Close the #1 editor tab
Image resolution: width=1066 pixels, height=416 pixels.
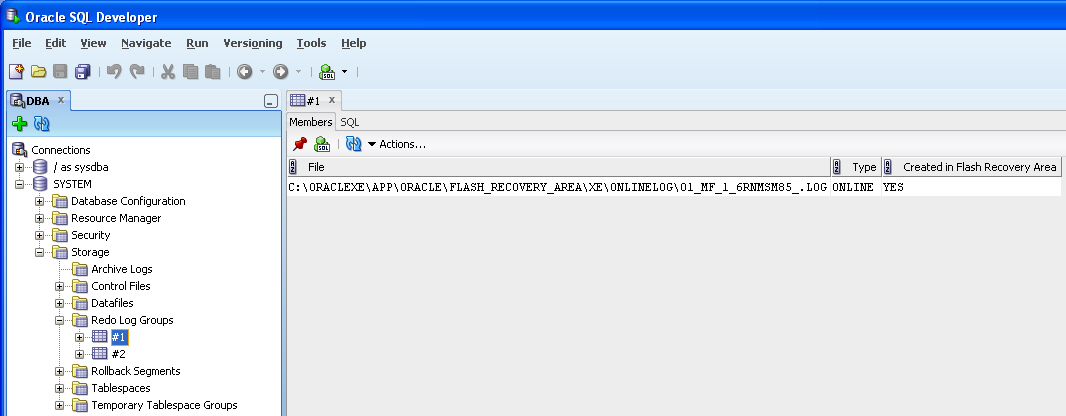[x=332, y=100]
